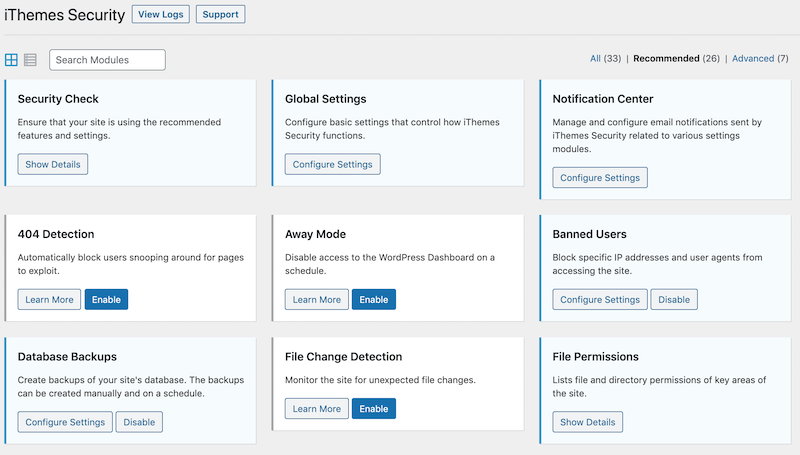
Task: Click text 'Create backups of your site's database'
Action: coord(101,380)
